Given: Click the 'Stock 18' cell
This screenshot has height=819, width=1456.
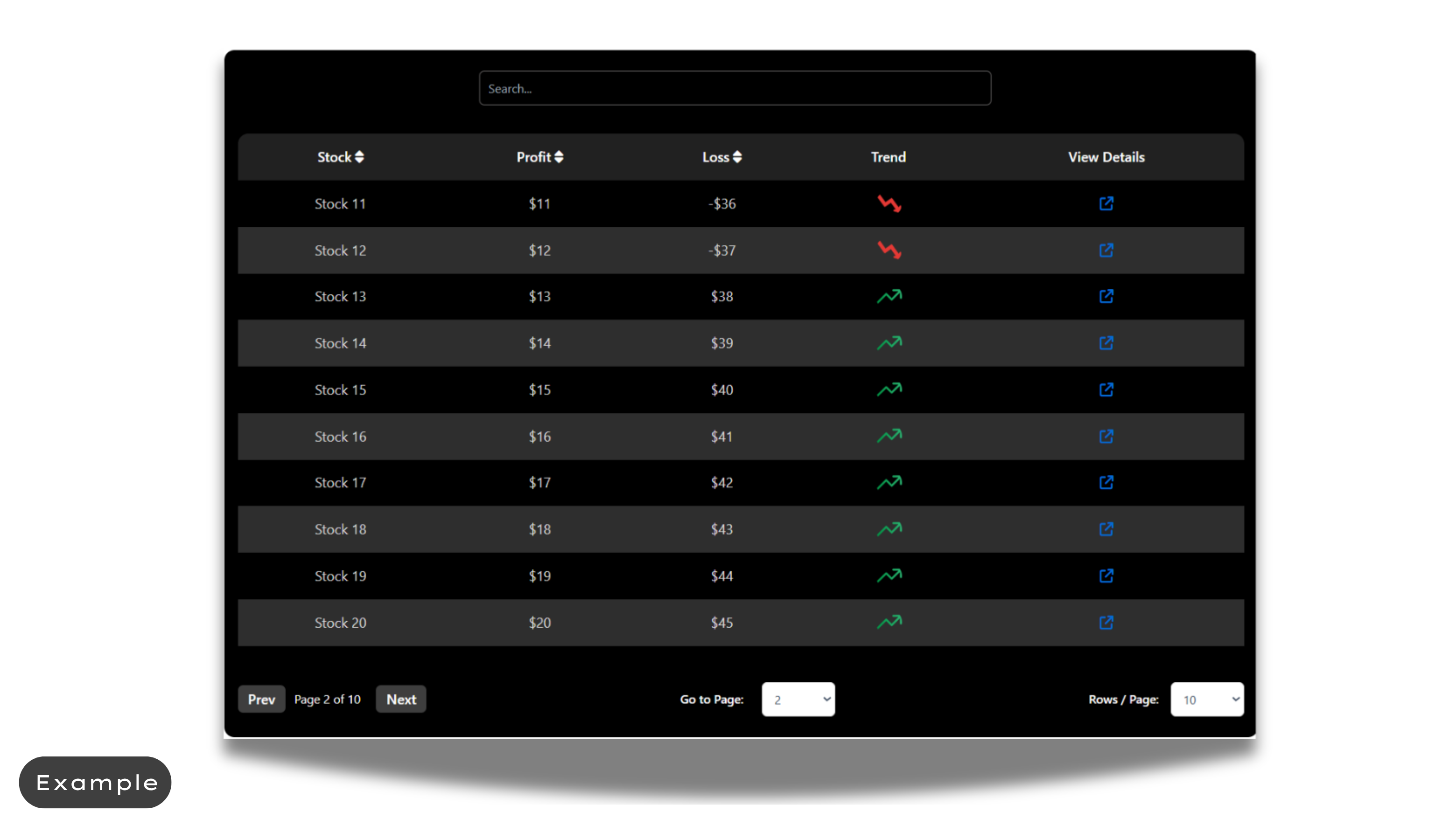Looking at the screenshot, I should coord(340,529).
